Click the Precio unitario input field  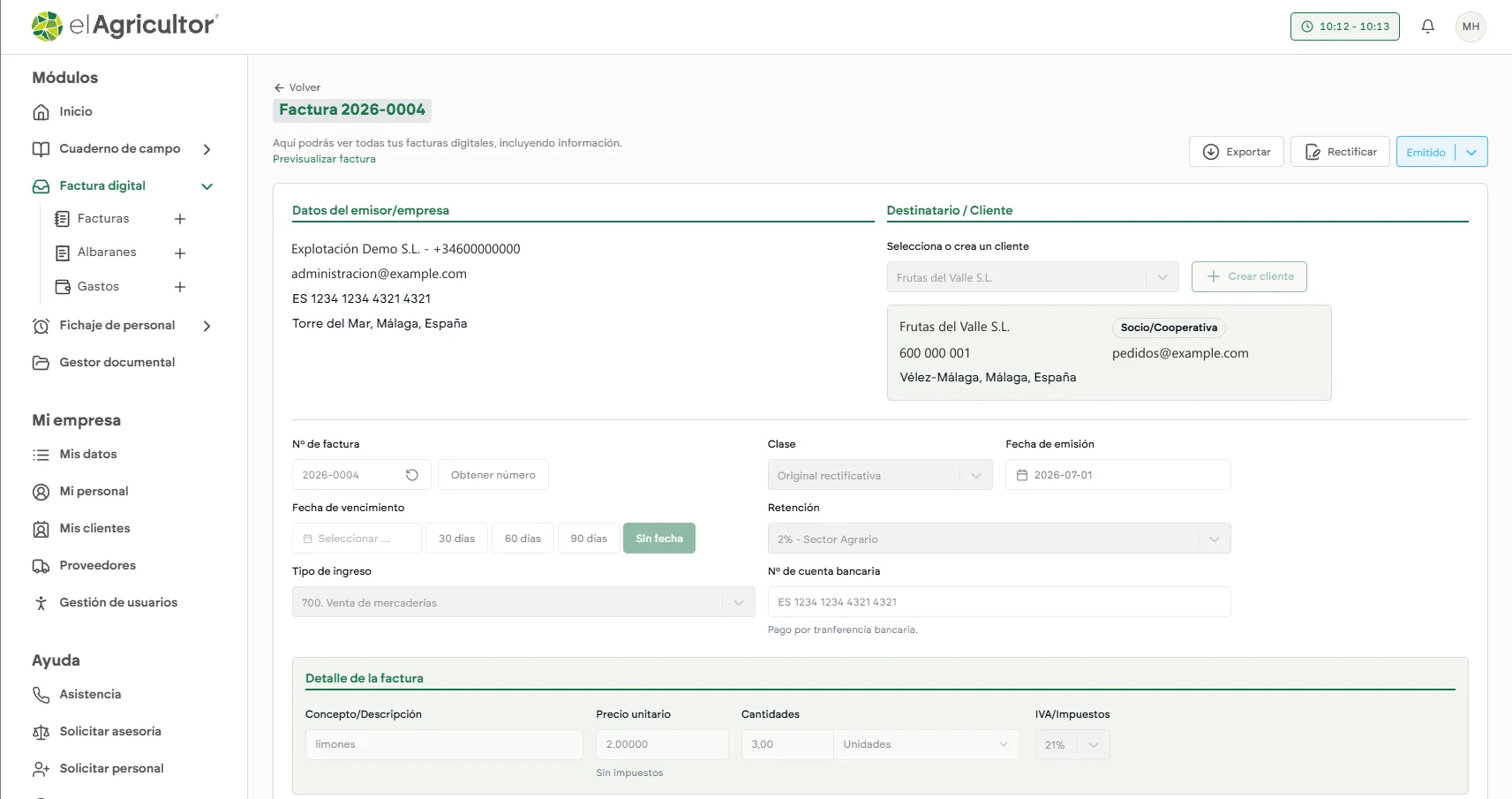point(662,744)
